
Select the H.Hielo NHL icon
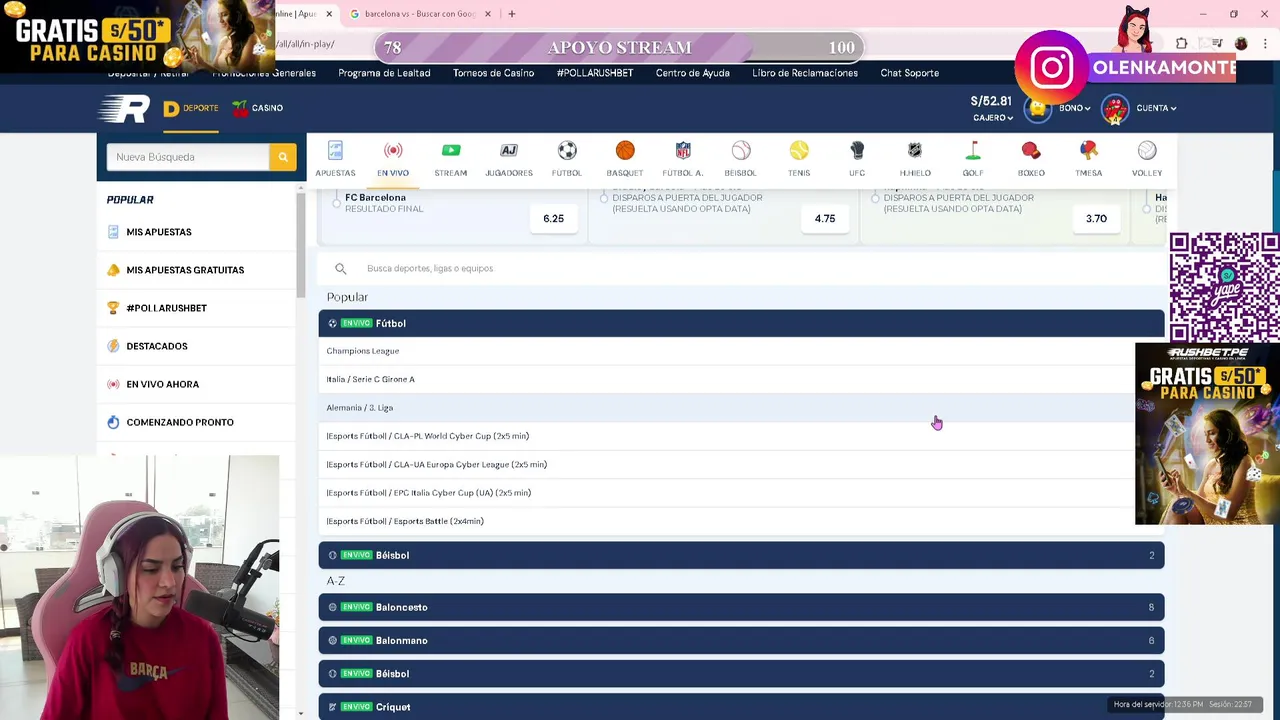(x=915, y=151)
